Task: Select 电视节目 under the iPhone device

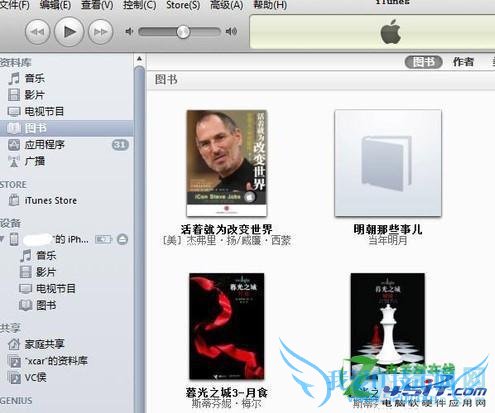Action: point(67,288)
